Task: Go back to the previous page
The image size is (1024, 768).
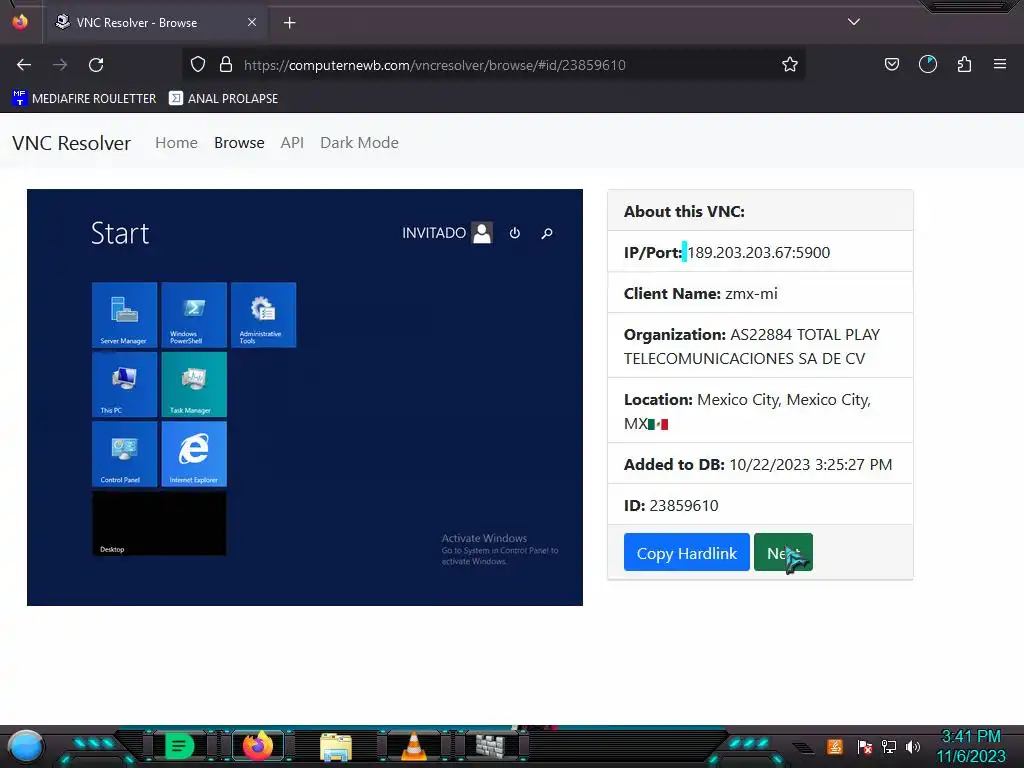Action: [24, 65]
